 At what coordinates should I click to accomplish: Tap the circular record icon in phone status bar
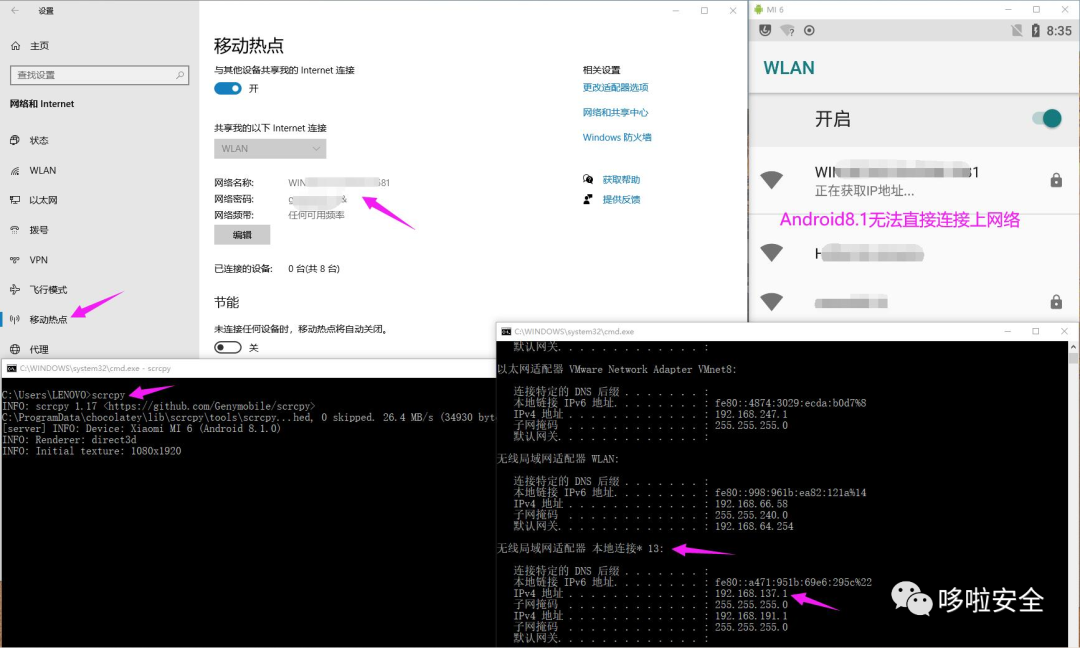tap(809, 30)
